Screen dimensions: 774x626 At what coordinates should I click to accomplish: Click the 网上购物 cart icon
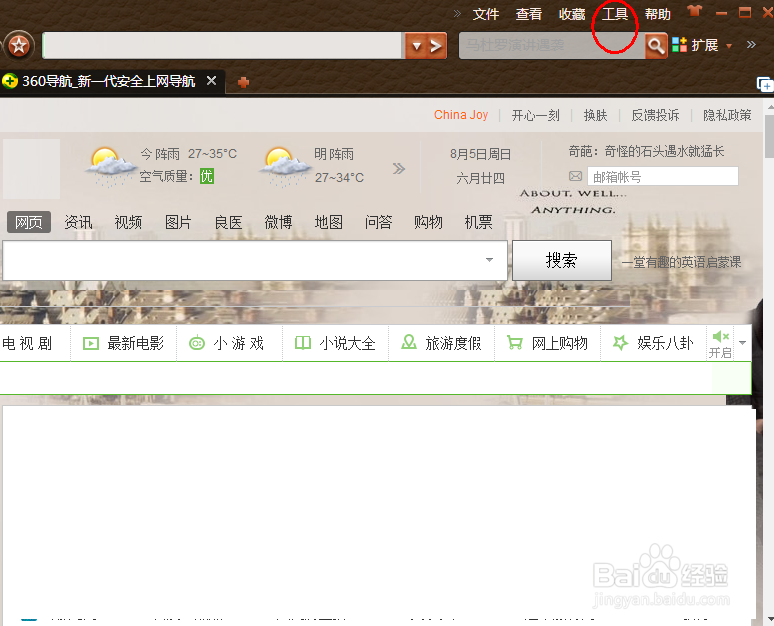click(x=515, y=343)
